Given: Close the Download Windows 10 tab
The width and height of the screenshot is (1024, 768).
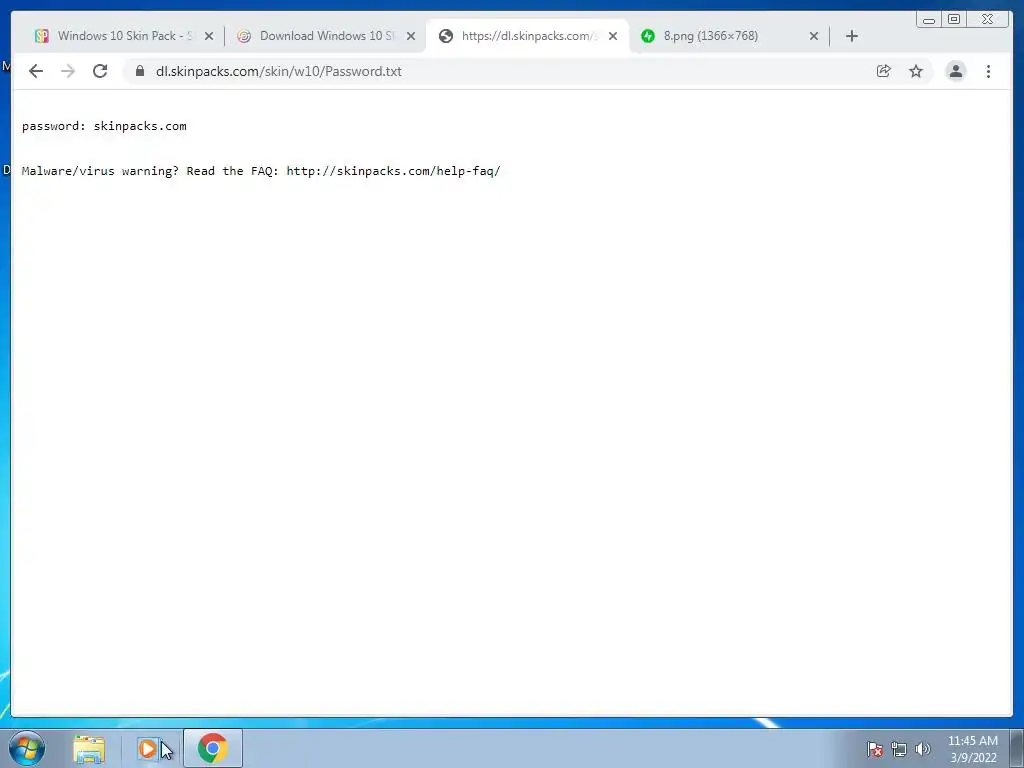Looking at the screenshot, I should 411,36.
